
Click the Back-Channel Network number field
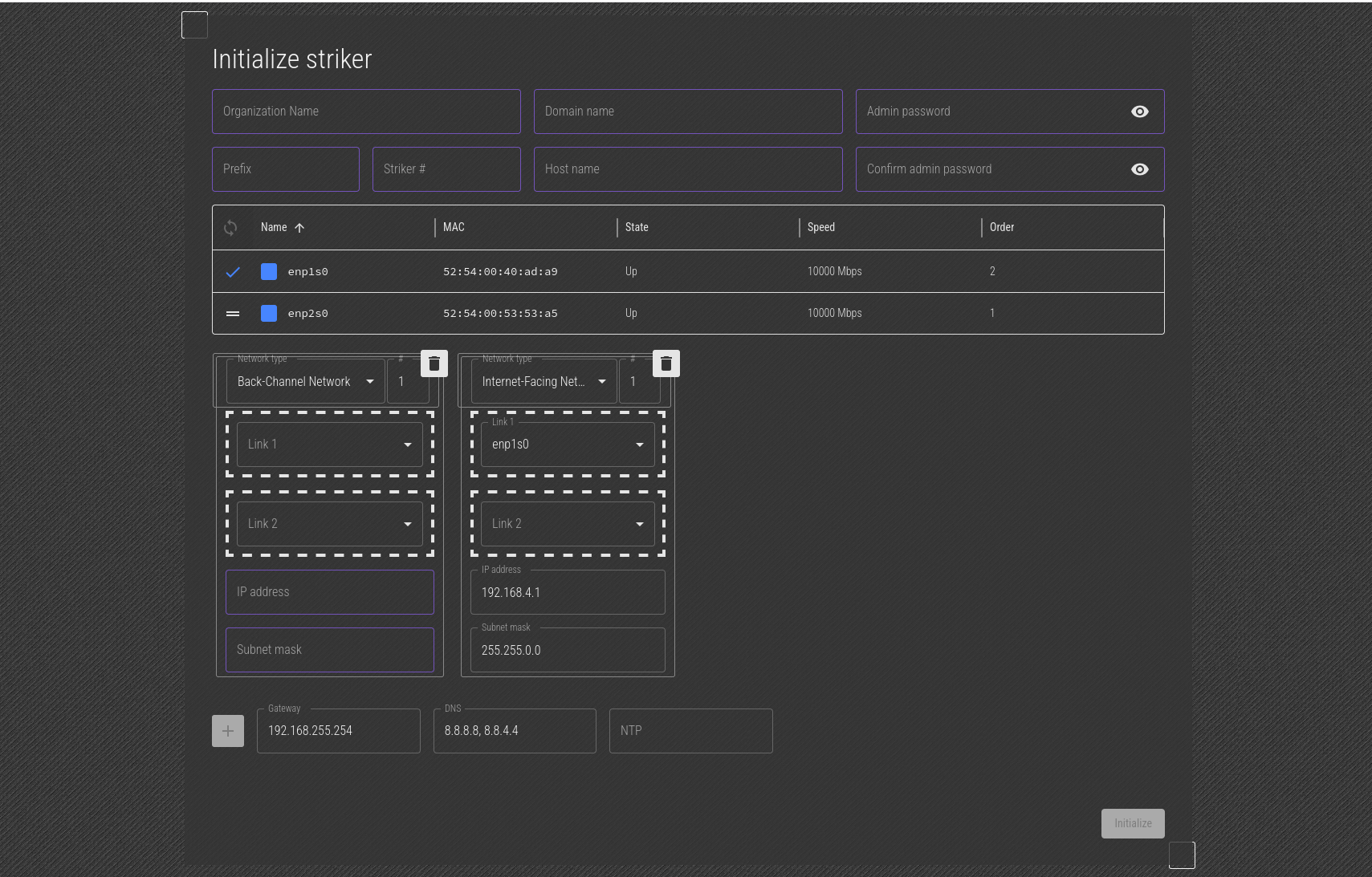pos(409,381)
